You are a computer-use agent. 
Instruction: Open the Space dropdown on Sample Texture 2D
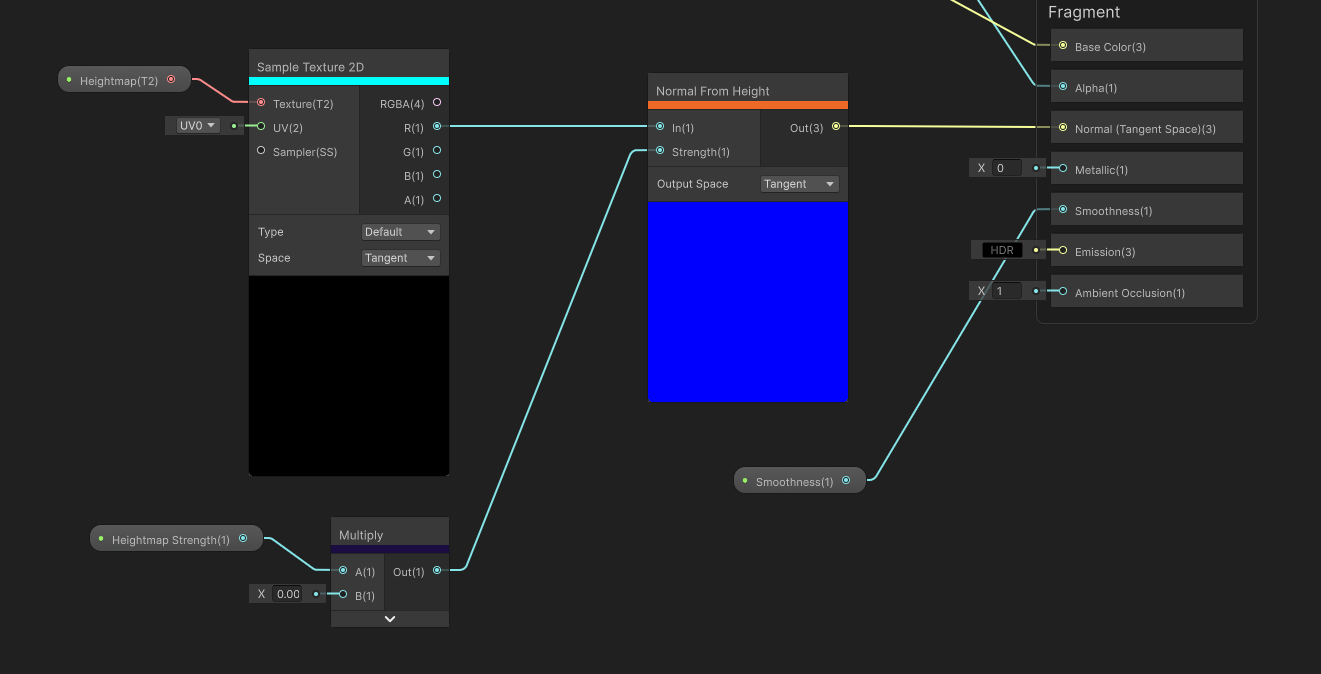pos(400,257)
